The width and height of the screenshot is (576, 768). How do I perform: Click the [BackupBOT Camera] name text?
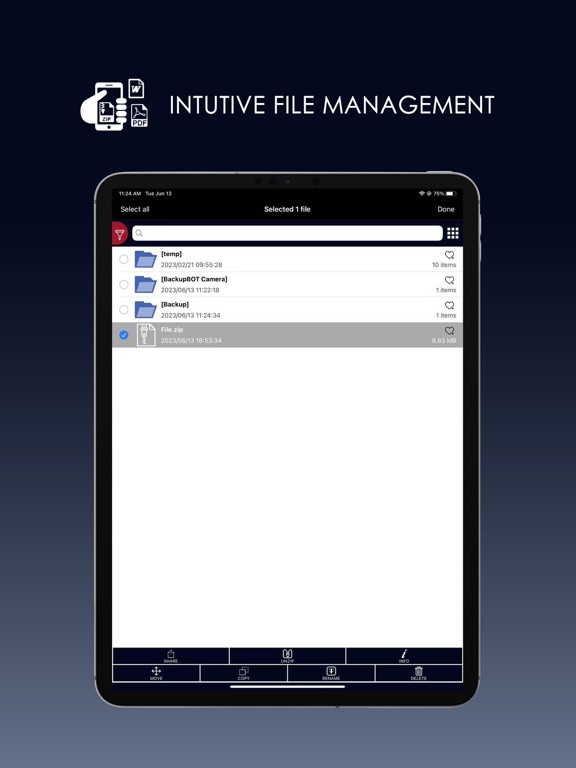194,279
